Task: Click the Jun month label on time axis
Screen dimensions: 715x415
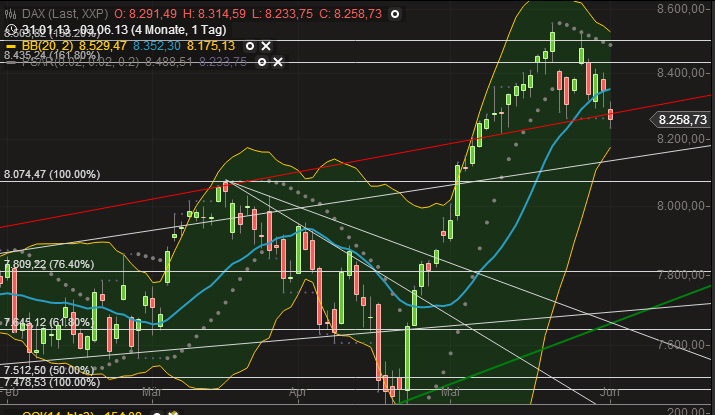Action: (610, 392)
